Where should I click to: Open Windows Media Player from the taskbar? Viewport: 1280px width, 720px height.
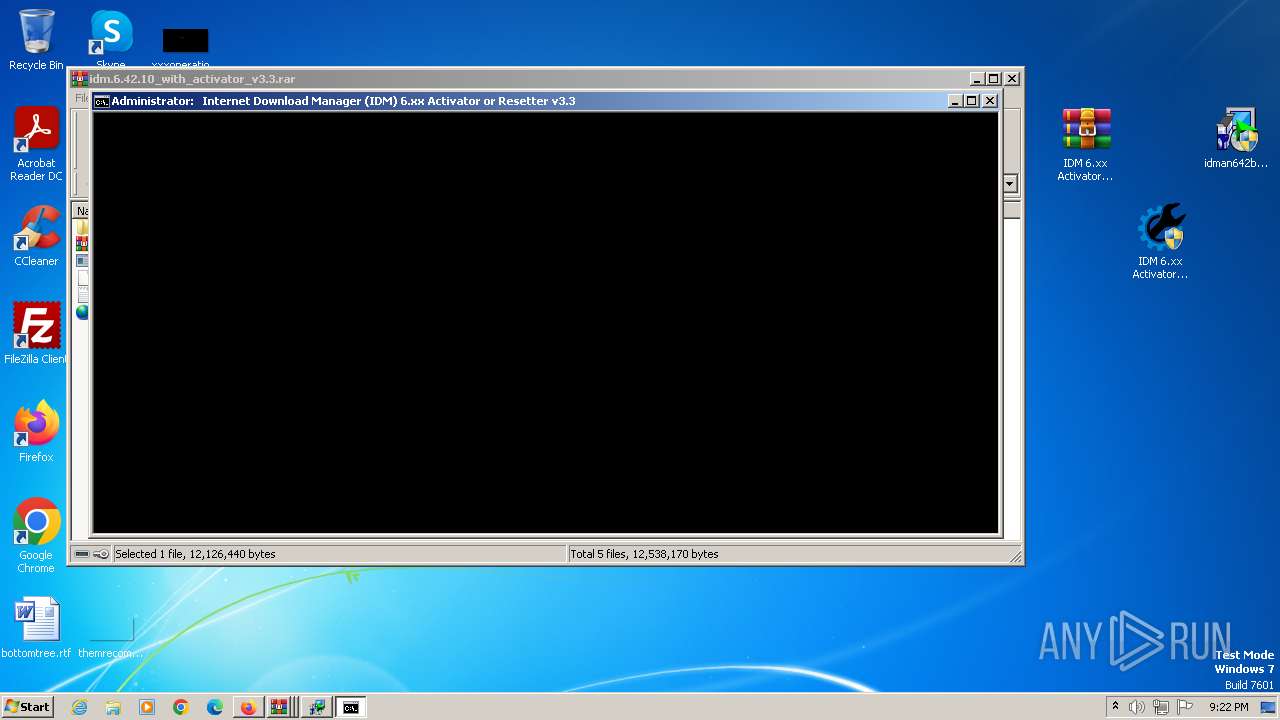coord(147,707)
